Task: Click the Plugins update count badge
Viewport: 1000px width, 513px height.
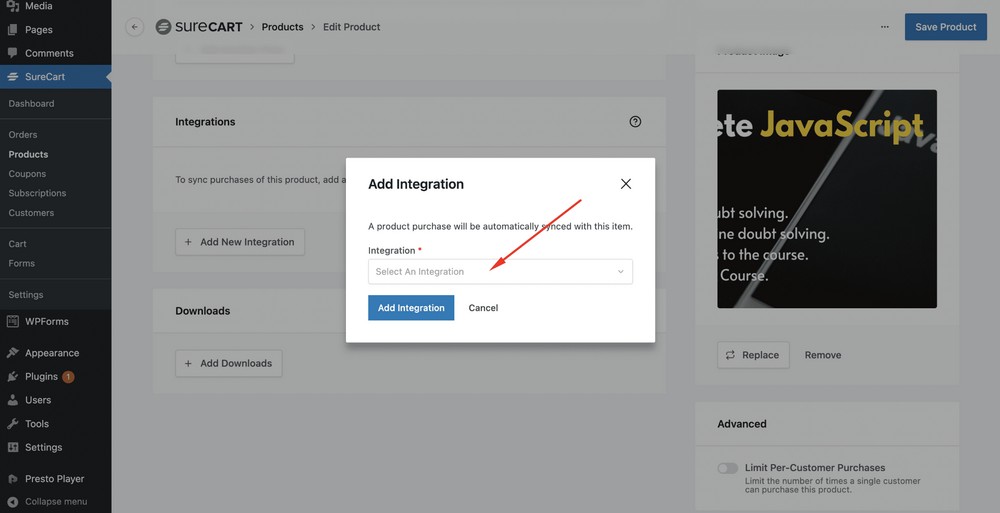Action: [68, 376]
